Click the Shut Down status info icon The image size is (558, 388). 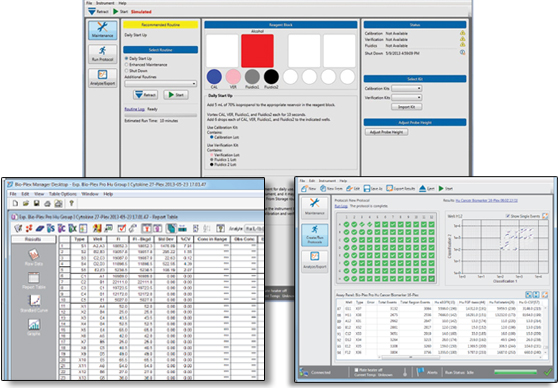(x=462, y=52)
